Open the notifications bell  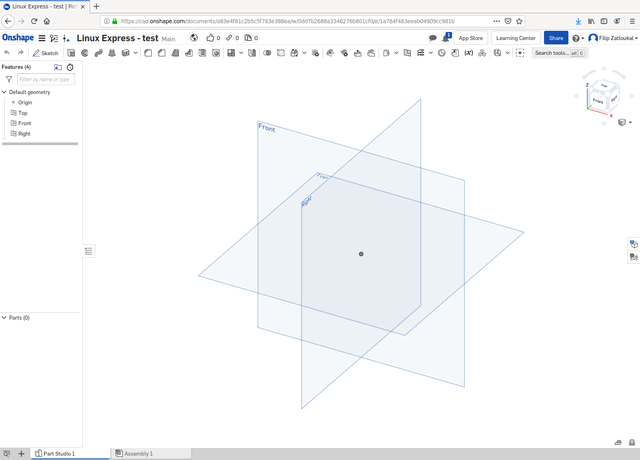pos(447,38)
